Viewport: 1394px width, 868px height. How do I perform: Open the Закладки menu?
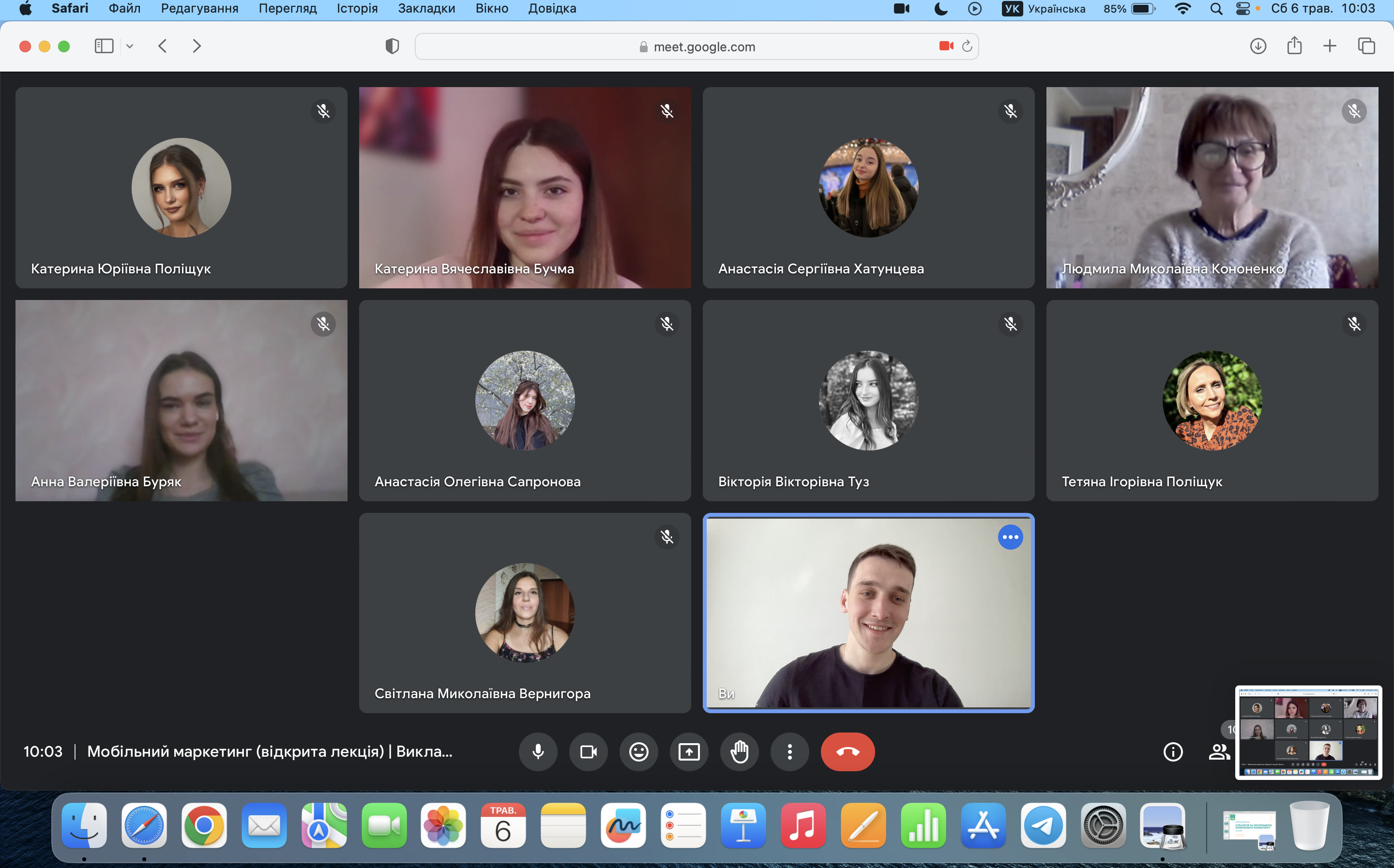point(426,9)
